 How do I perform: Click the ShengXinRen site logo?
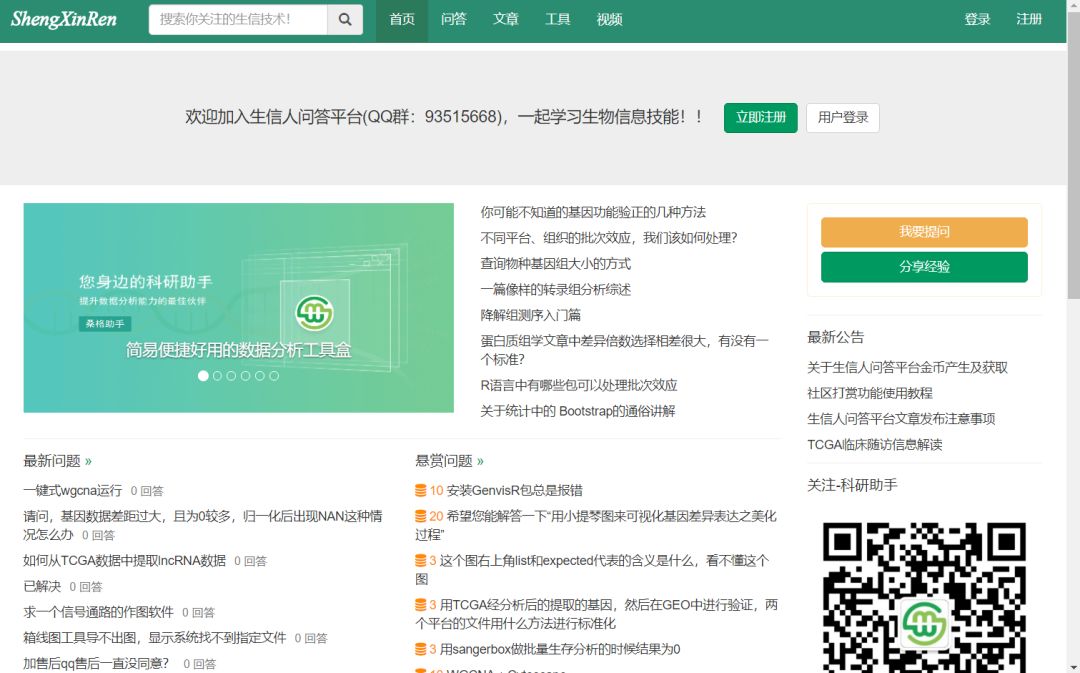[x=64, y=19]
